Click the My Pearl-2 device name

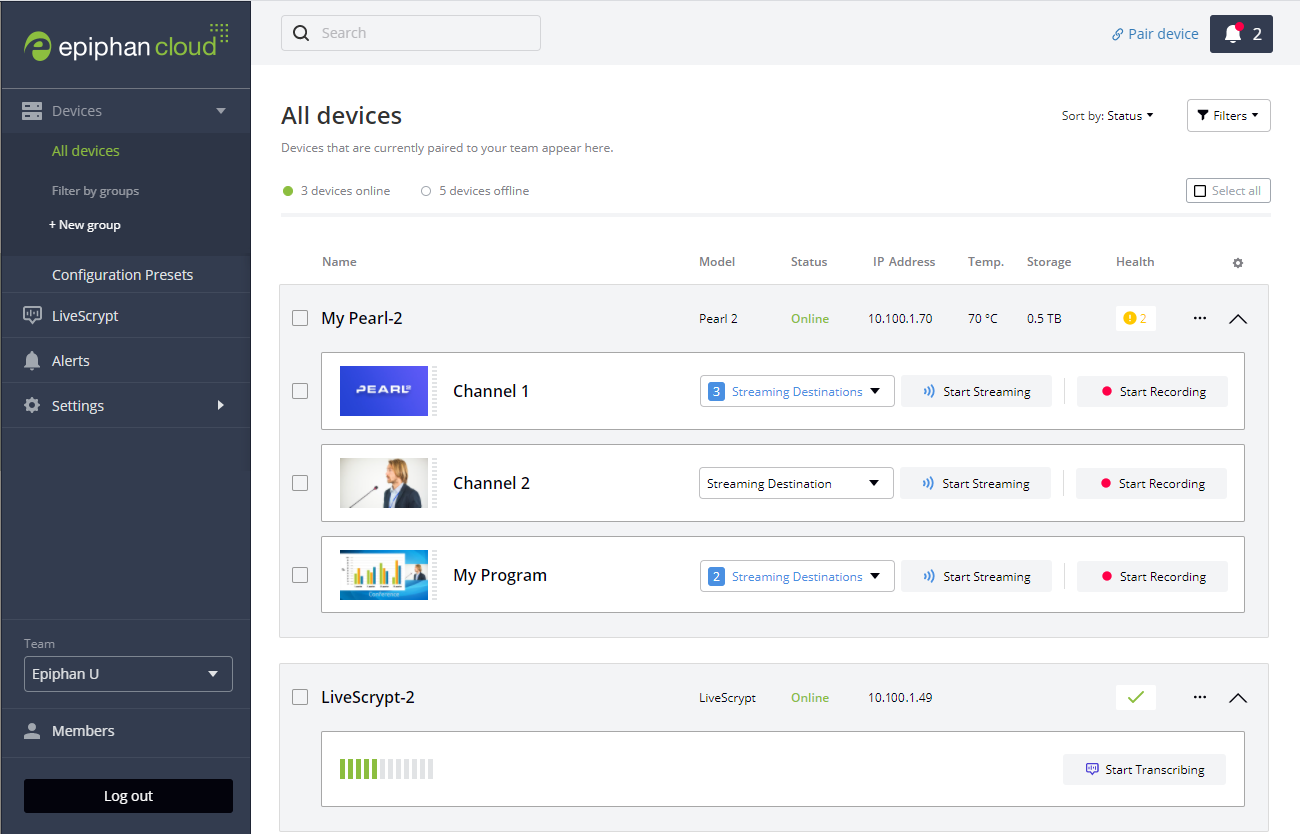(x=362, y=319)
